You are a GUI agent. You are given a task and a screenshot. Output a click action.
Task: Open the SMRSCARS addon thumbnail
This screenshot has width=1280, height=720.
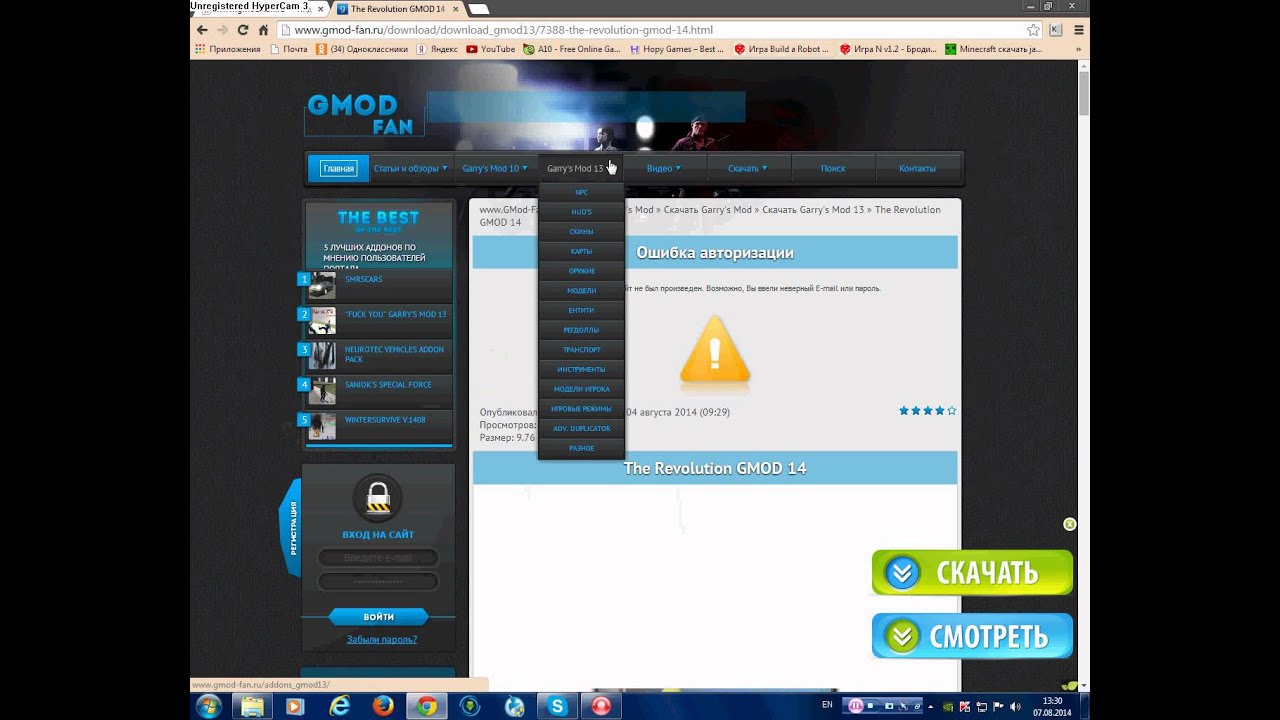coord(322,286)
